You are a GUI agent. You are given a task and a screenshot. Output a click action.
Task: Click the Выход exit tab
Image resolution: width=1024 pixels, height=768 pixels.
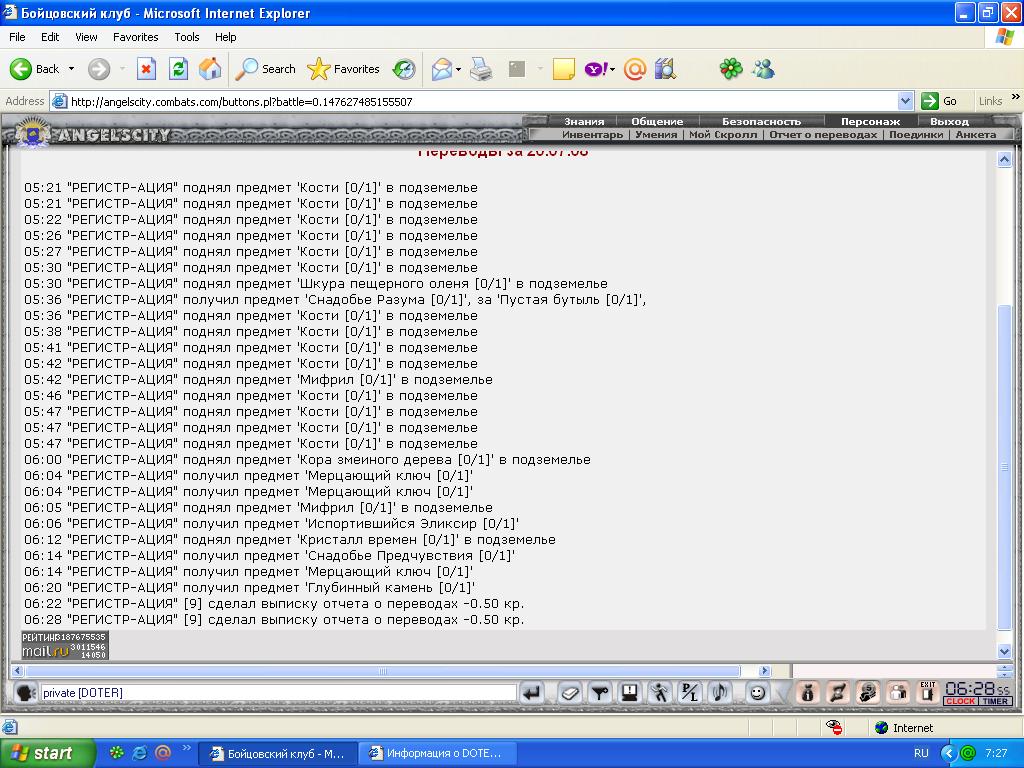949,121
